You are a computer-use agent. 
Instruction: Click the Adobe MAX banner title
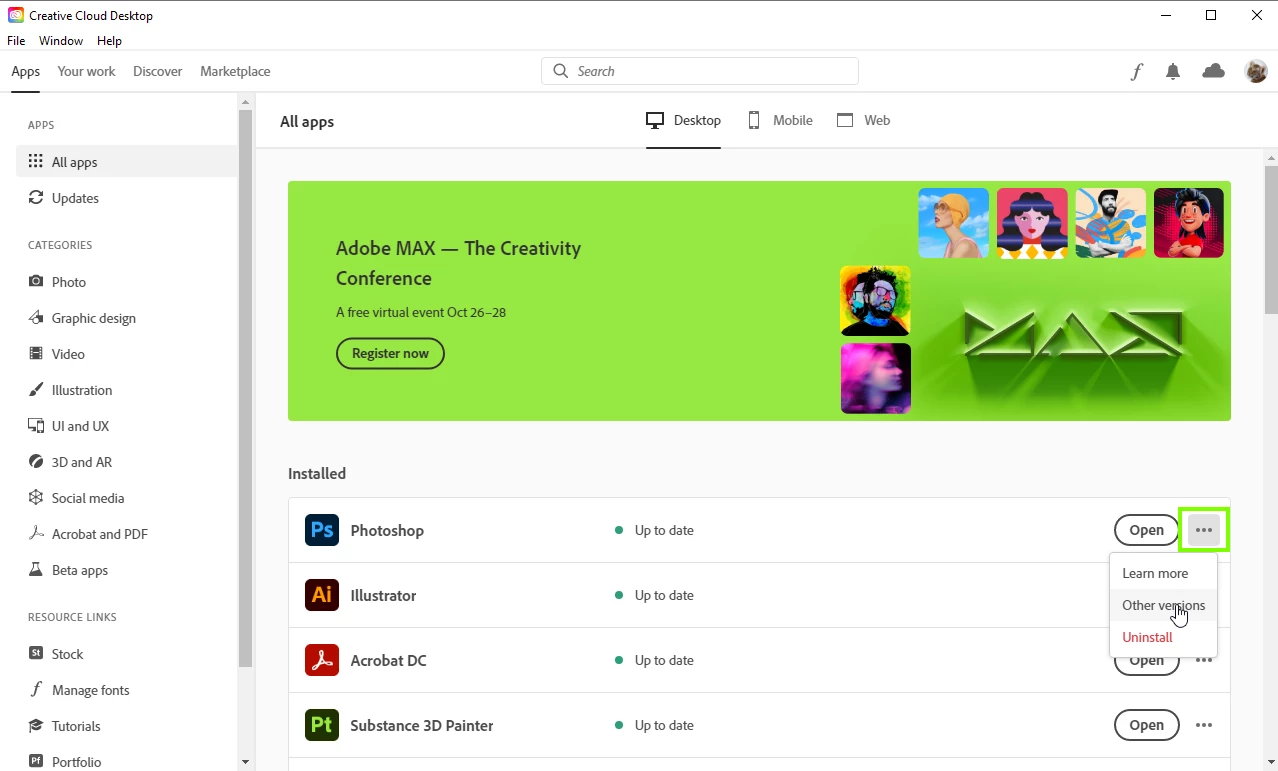(458, 263)
